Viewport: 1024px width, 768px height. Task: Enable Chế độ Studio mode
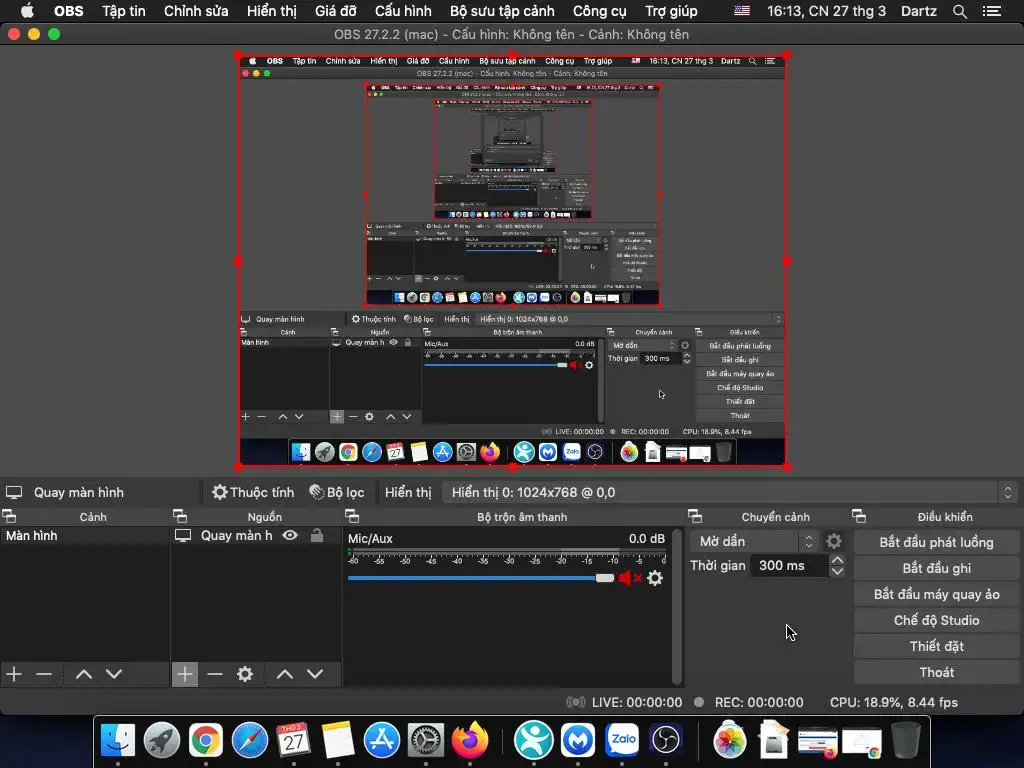[x=936, y=620]
